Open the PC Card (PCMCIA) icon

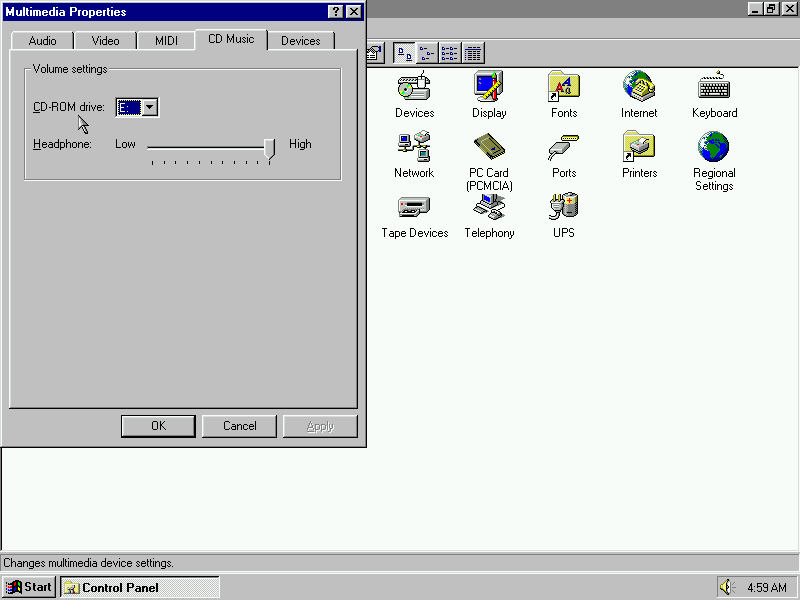(489, 148)
